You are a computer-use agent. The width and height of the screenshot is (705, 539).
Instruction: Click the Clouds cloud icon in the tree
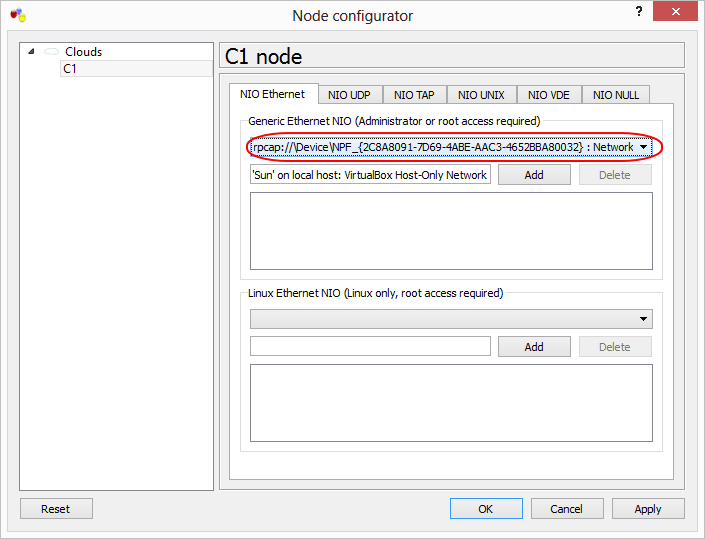51,52
